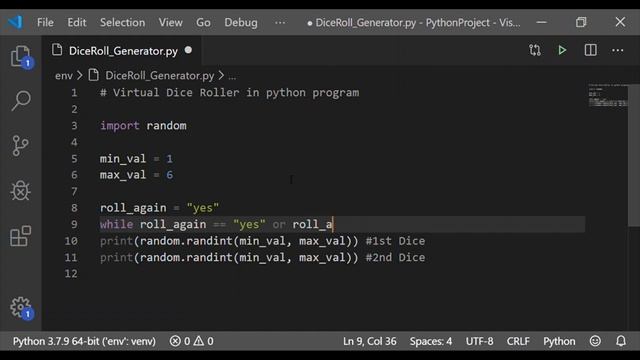Viewport: 640px width, 360px height.
Task: Open the Source Control view icon
Action: pyautogui.click(x=20, y=146)
